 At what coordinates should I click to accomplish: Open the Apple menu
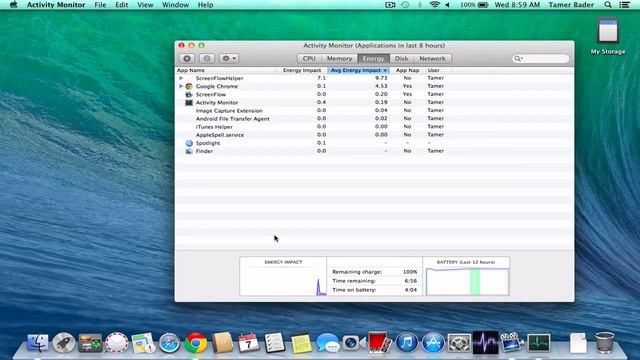click(13, 5)
